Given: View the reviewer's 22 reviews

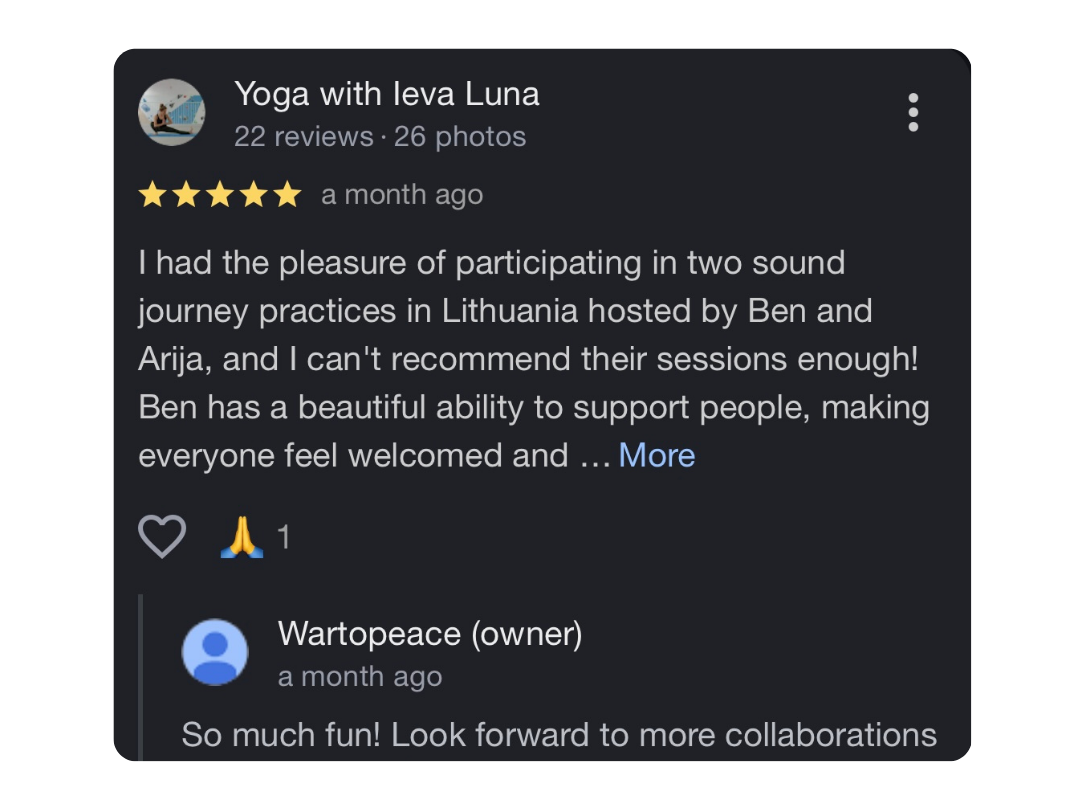Looking at the screenshot, I should point(303,137).
